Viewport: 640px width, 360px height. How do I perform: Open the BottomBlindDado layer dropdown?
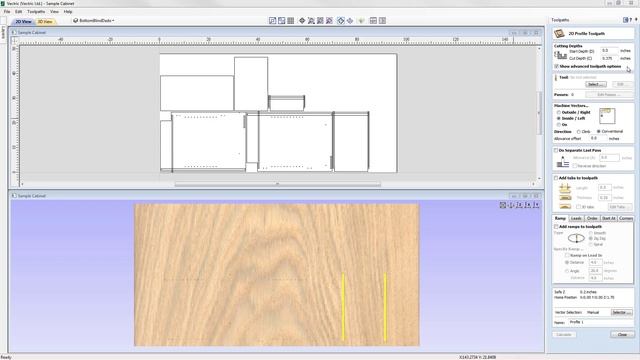[x=94, y=20]
